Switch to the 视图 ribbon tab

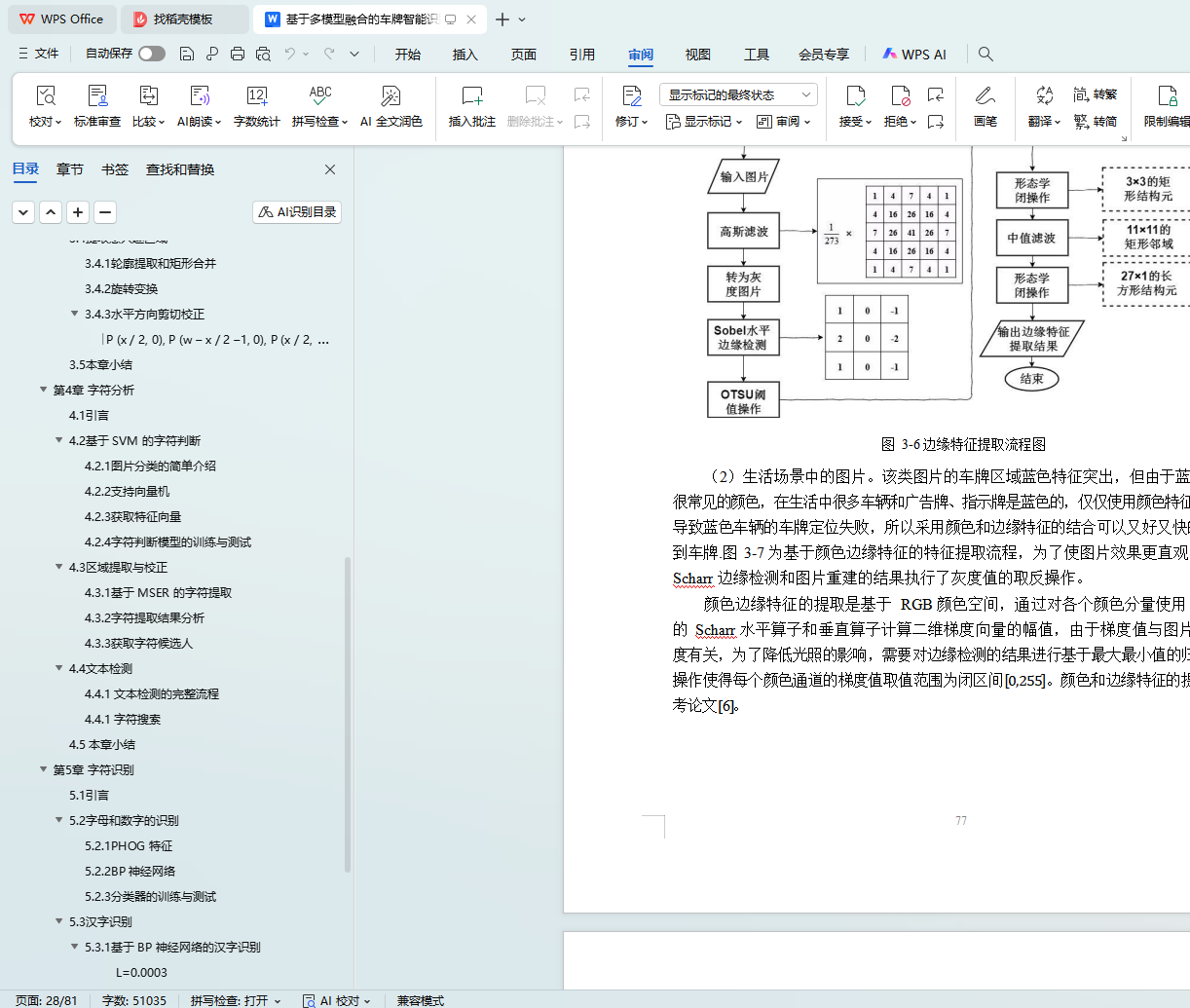697,55
